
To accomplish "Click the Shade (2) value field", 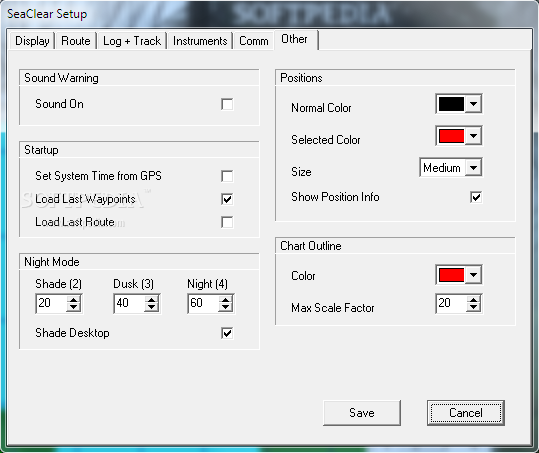I will click(x=52, y=303).
